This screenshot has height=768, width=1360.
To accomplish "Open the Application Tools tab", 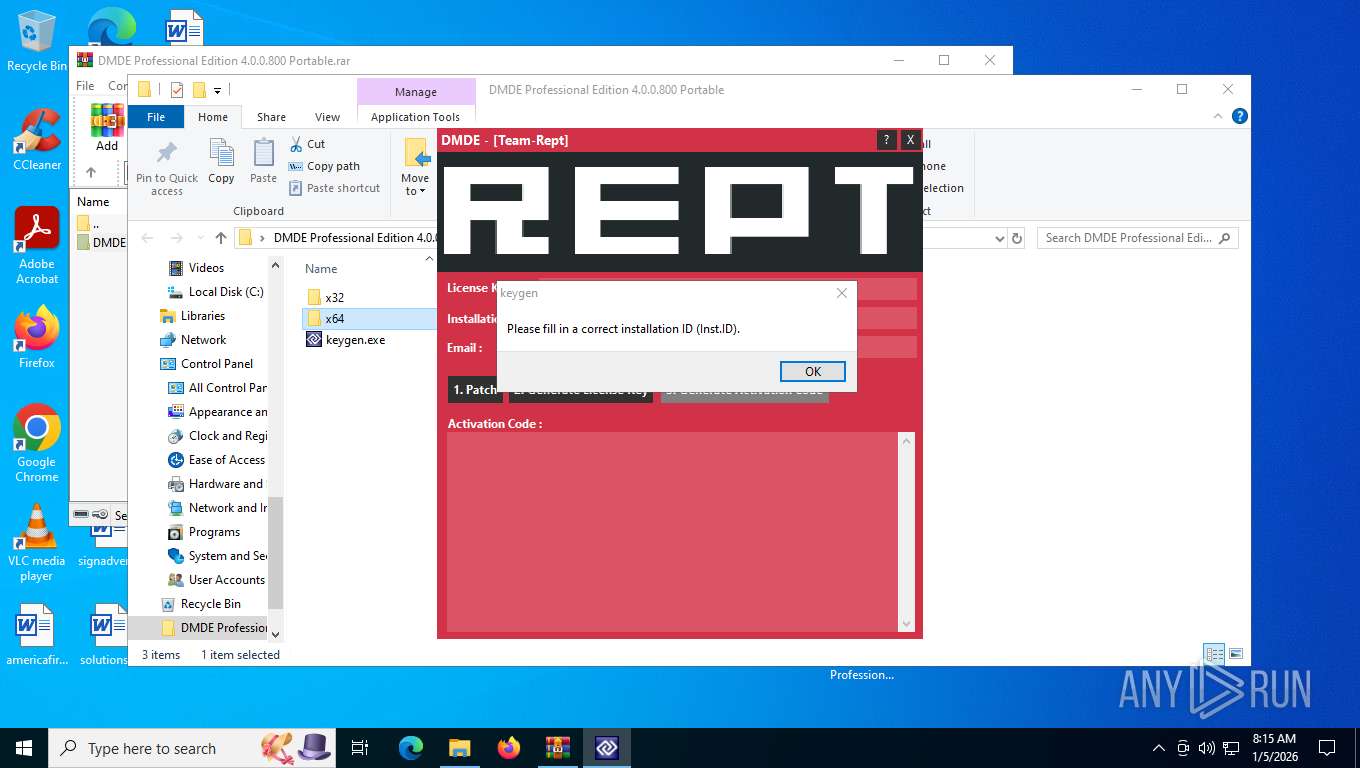I will tap(415, 117).
